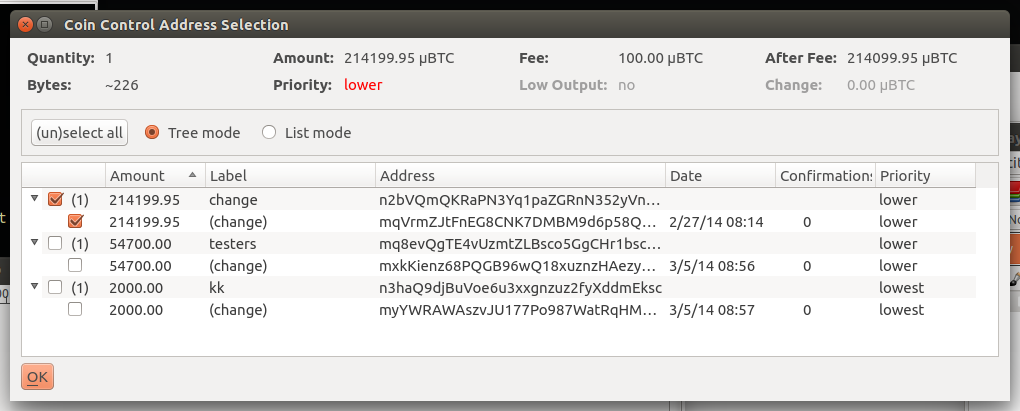The height and width of the screenshot is (411, 1020).
Task: Collapse the change address tree group
Action: click(x=34, y=198)
